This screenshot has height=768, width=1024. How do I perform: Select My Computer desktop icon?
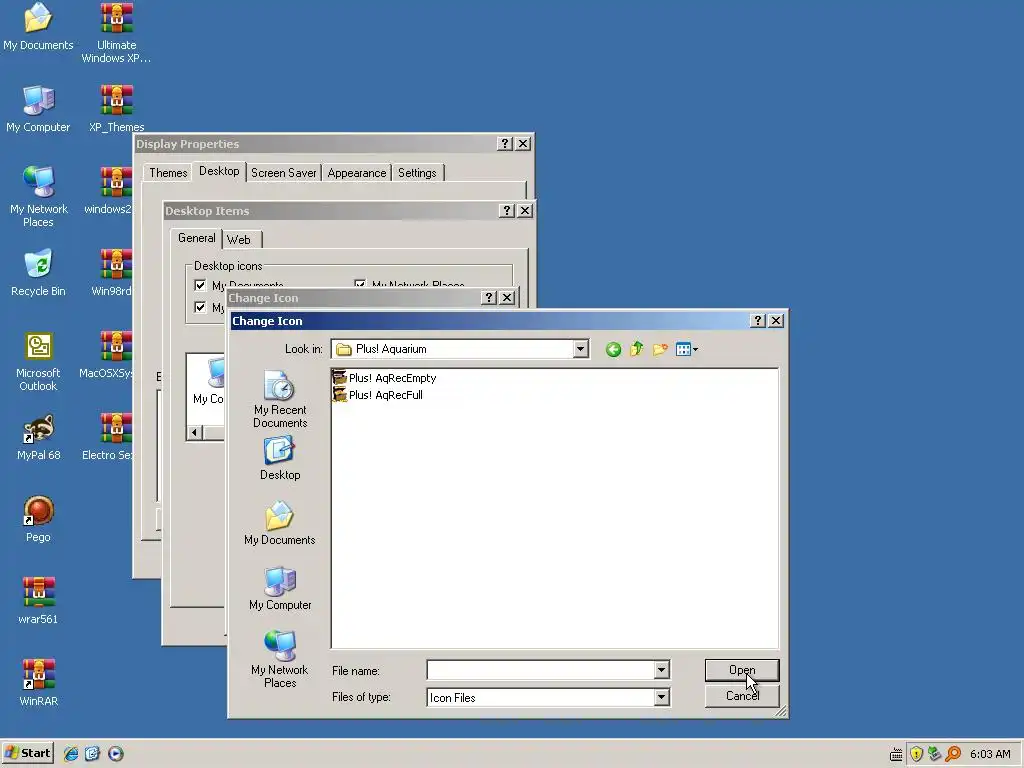pos(39,109)
